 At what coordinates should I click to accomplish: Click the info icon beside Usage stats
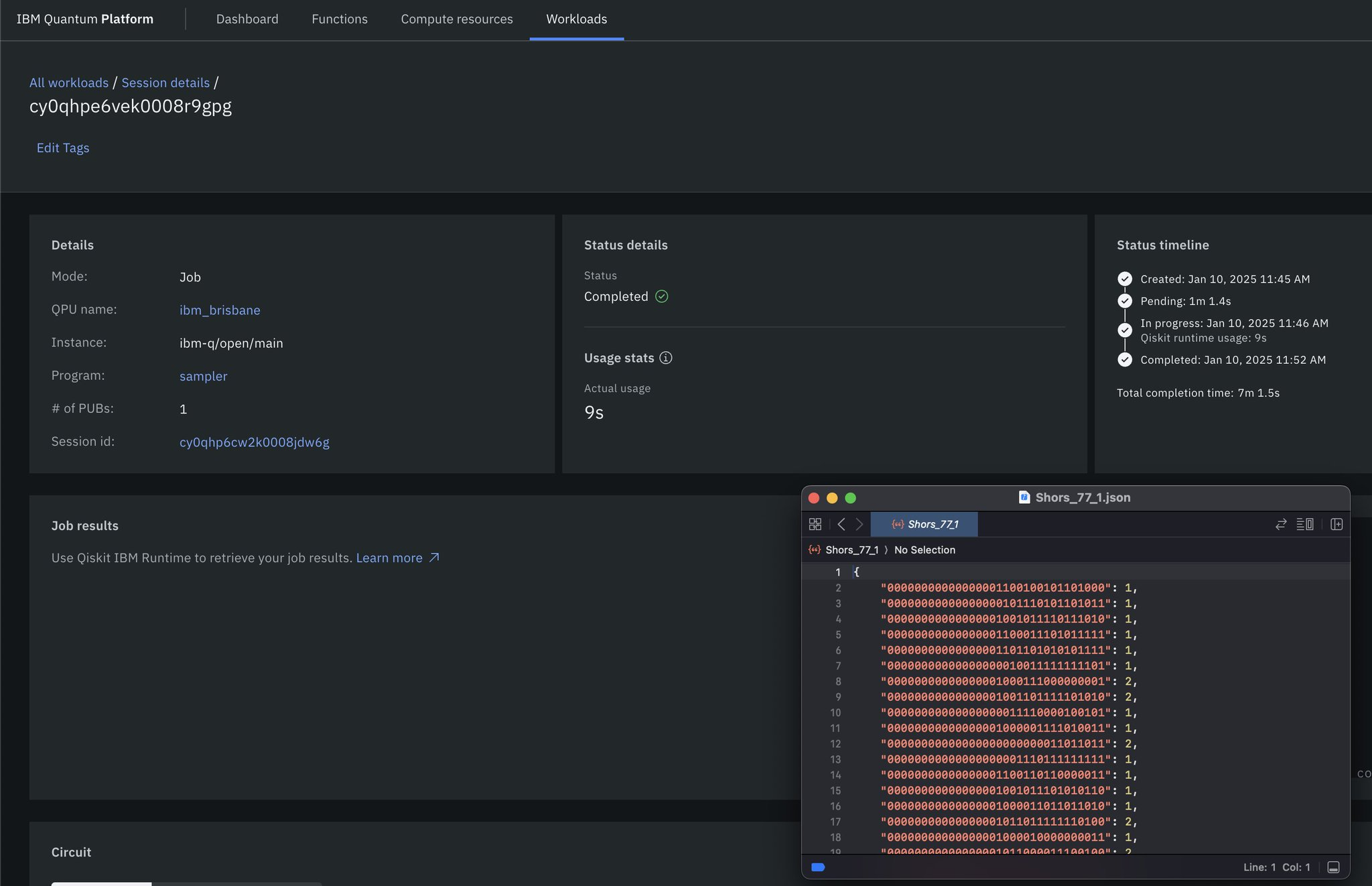[x=666, y=358]
